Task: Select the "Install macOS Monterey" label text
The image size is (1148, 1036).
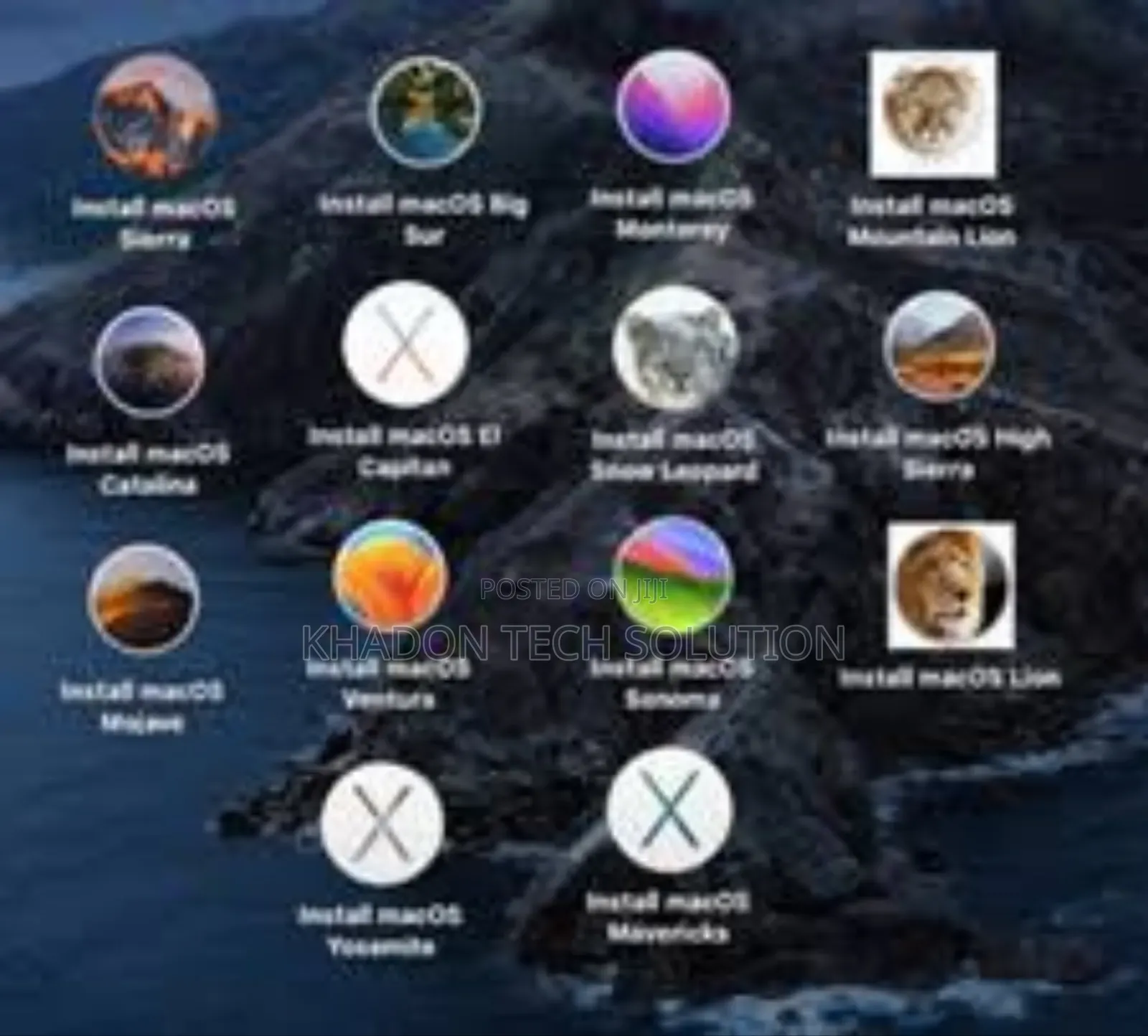Action: 672,214
